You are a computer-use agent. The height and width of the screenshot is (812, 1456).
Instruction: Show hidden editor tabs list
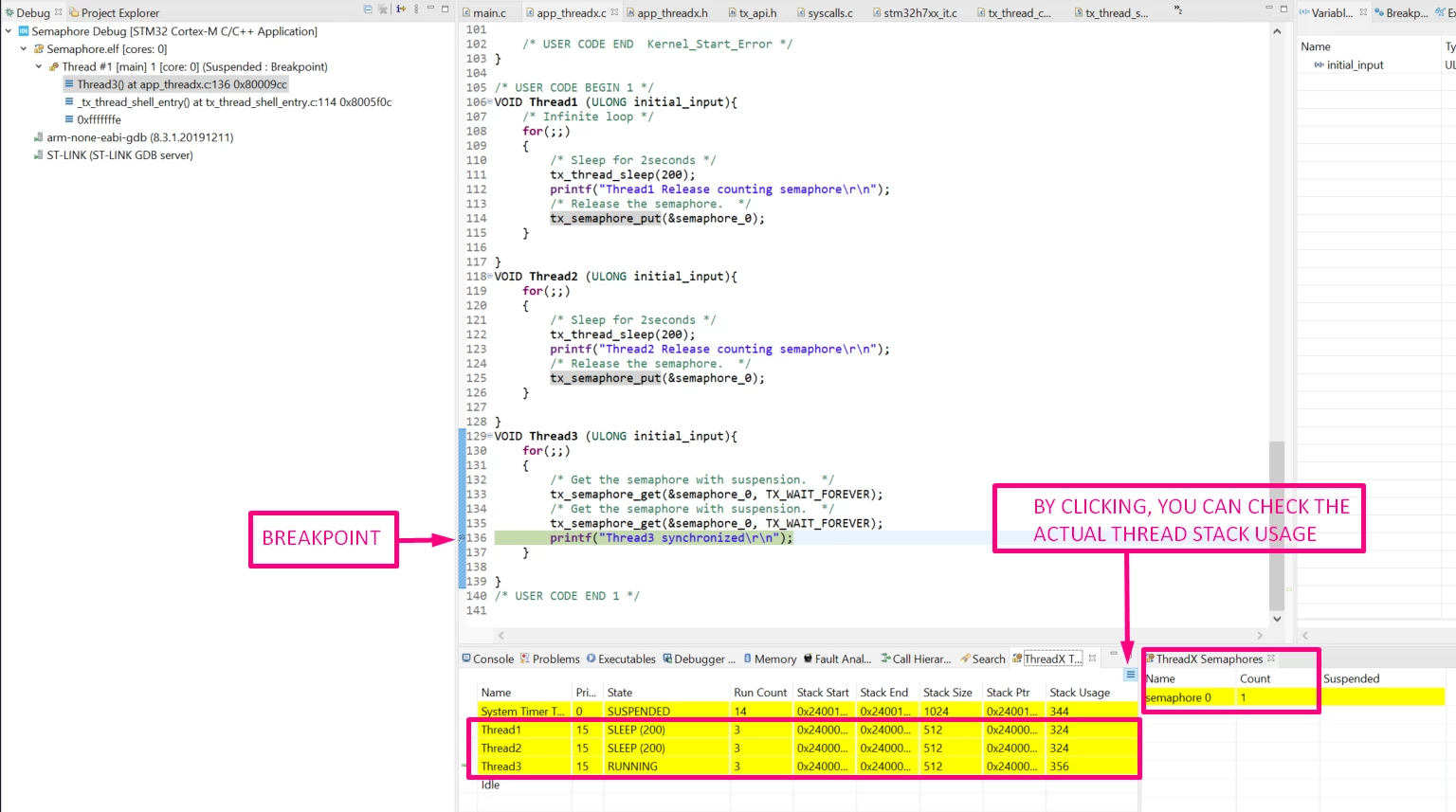1178,9
